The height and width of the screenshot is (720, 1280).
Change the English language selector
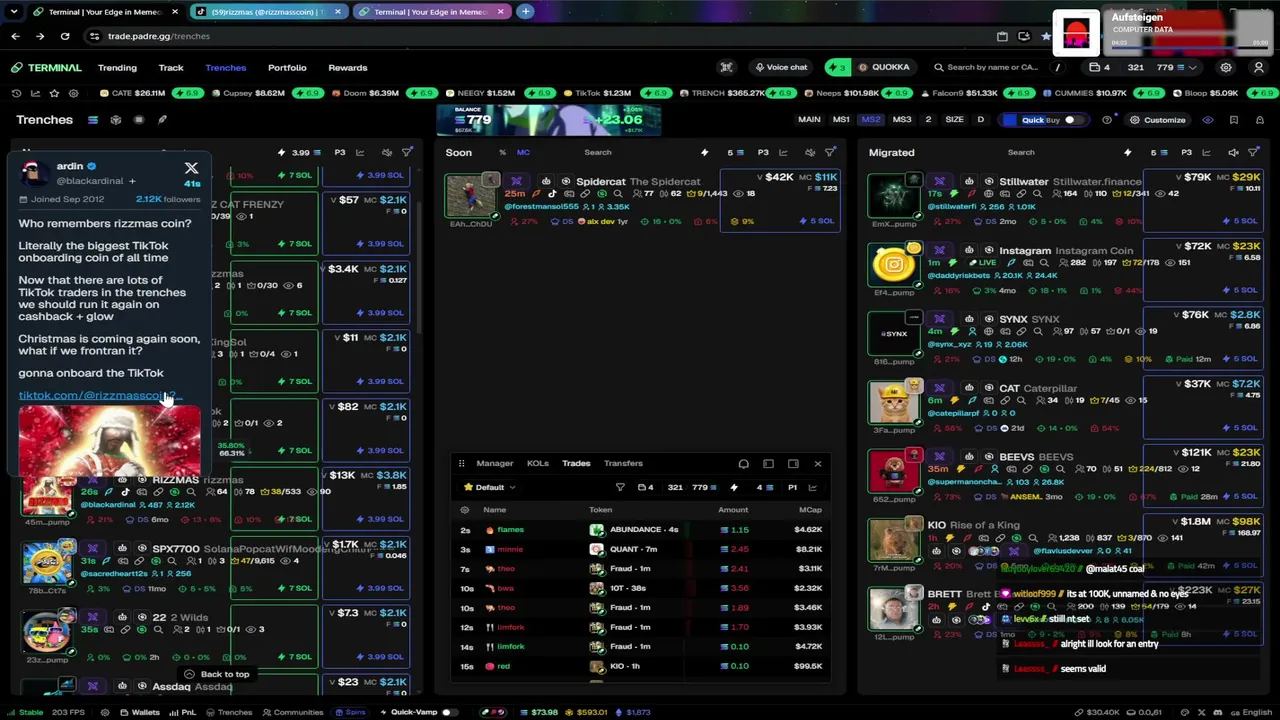[1250, 712]
